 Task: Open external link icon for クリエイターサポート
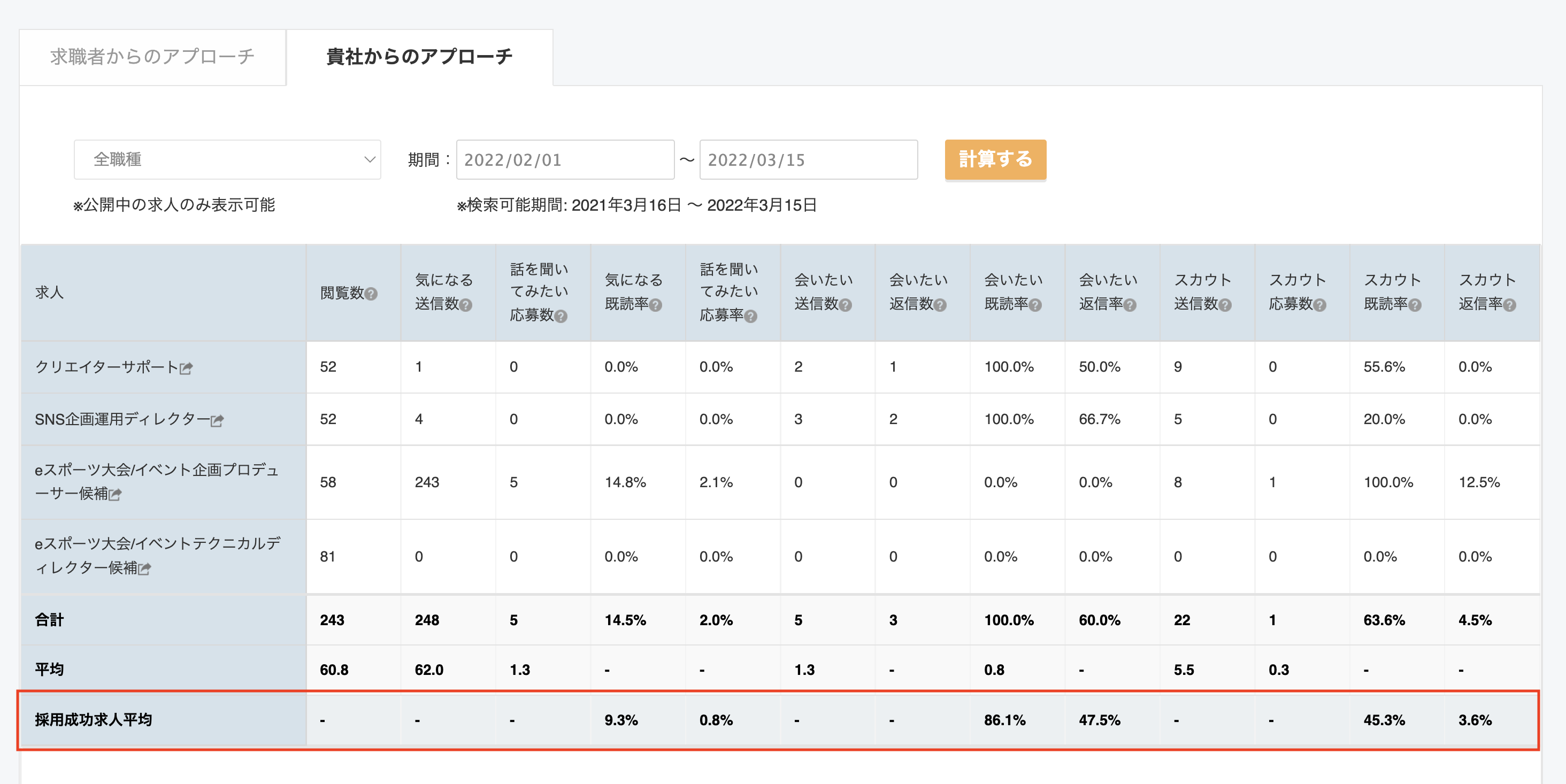(186, 368)
